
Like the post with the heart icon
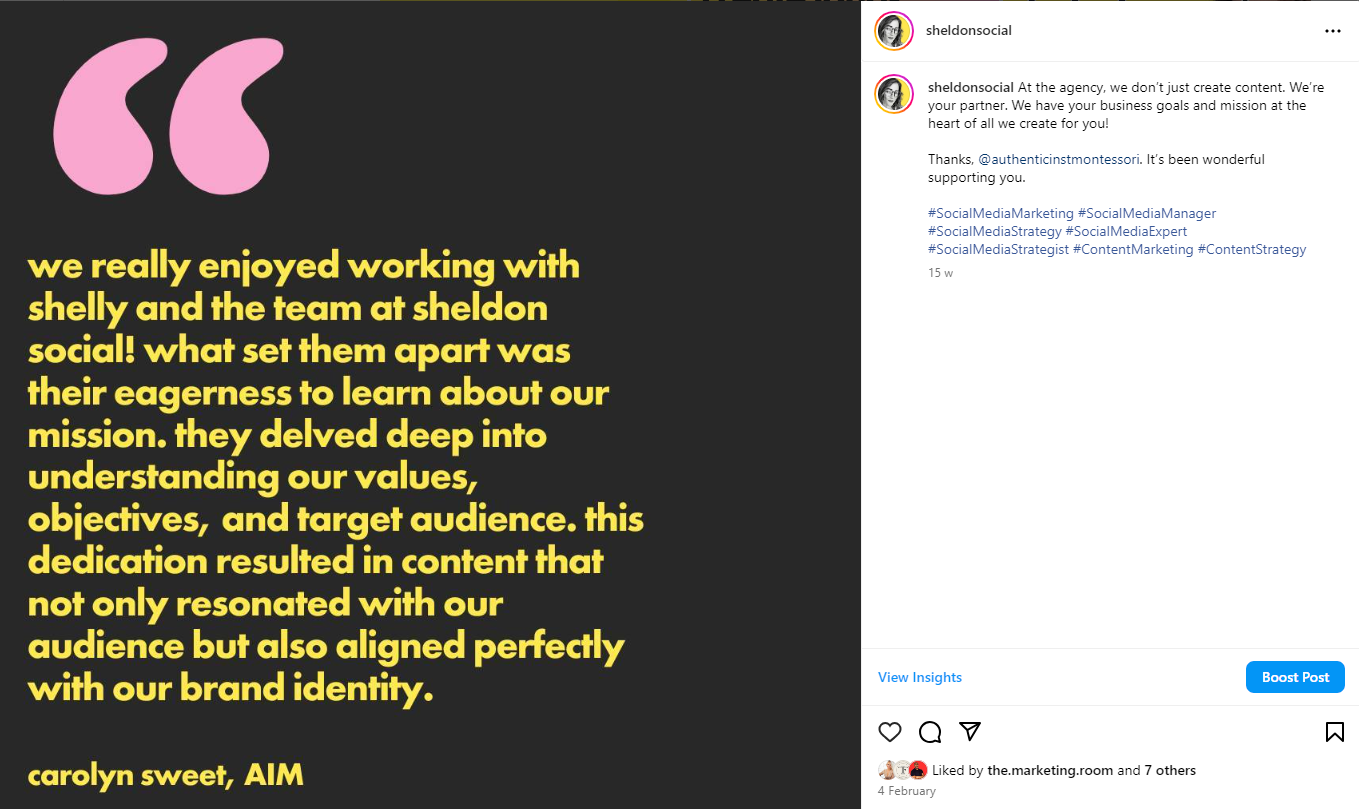[x=889, y=732]
